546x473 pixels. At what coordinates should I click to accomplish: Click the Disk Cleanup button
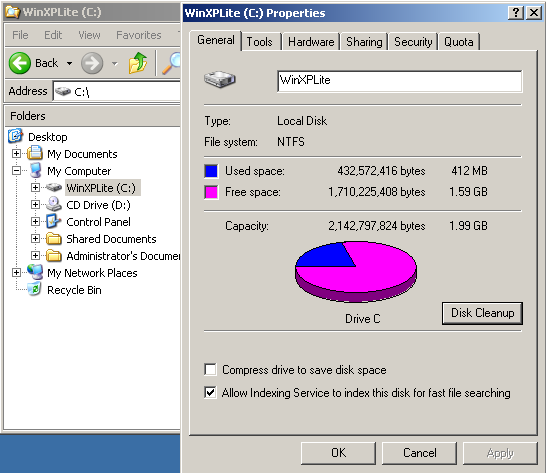point(482,313)
